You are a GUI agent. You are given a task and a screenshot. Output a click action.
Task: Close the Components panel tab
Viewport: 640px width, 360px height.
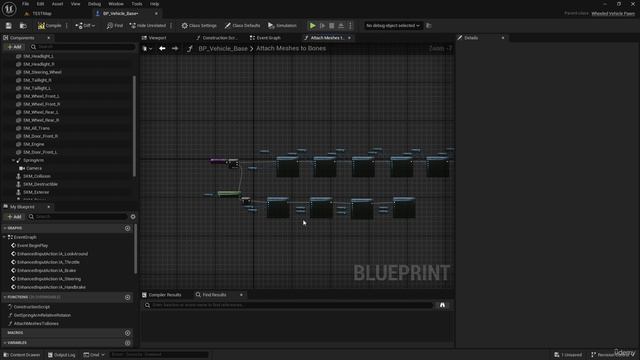(49, 38)
